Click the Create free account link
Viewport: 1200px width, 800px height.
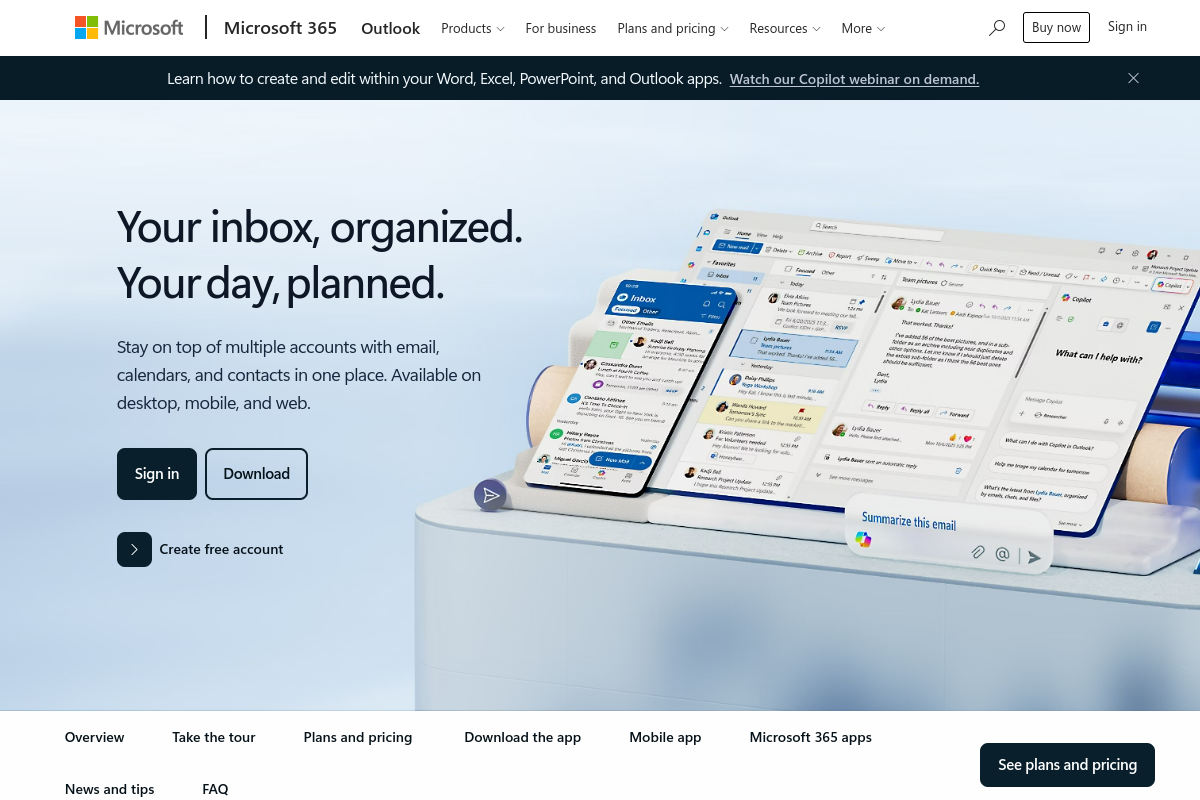(x=221, y=549)
